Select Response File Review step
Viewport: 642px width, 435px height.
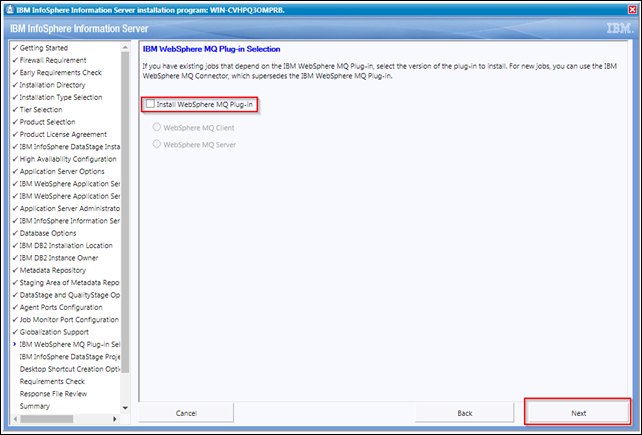click(x=53, y=394)
